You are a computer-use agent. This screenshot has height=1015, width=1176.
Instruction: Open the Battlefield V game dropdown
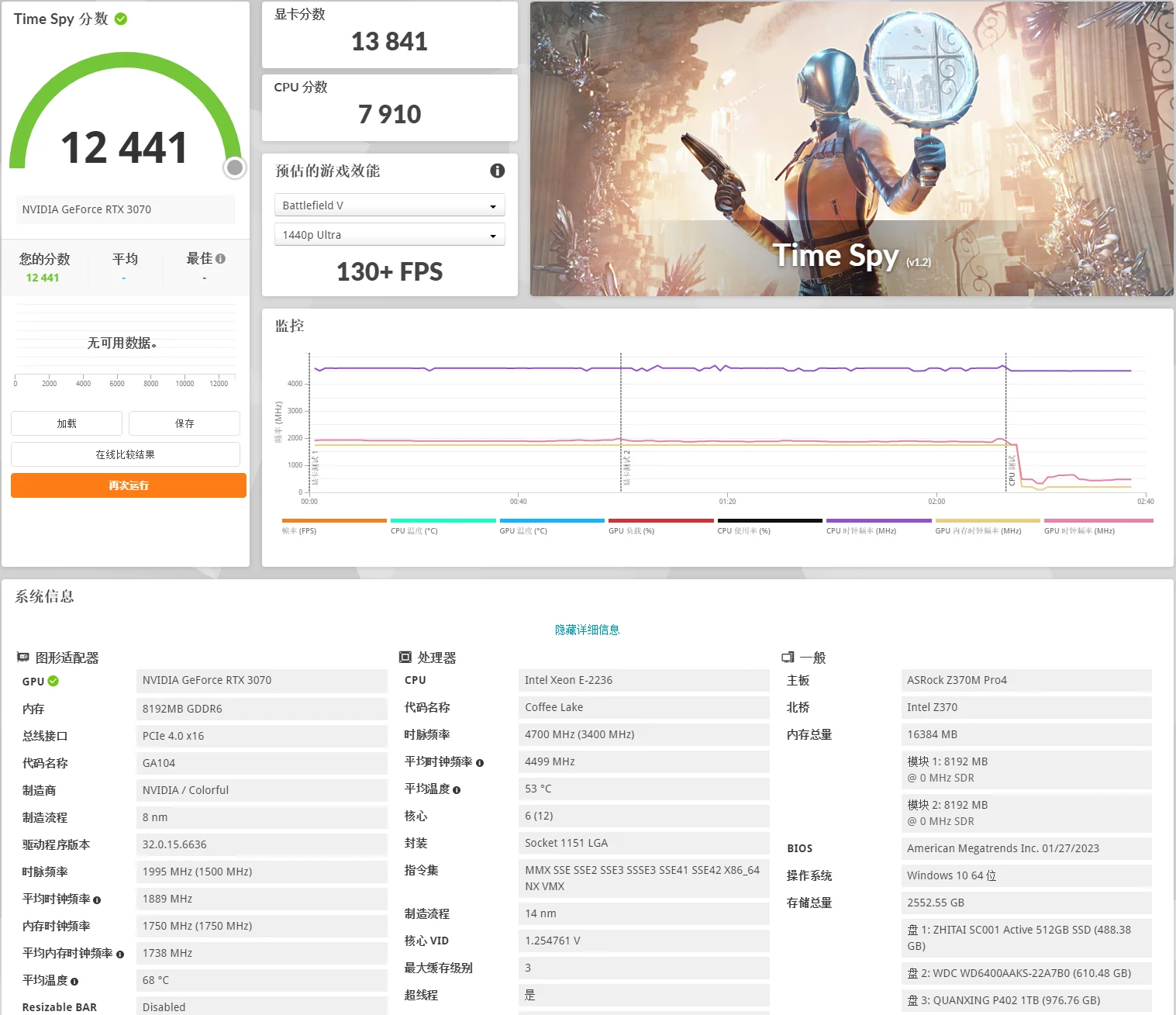[389, 205]
